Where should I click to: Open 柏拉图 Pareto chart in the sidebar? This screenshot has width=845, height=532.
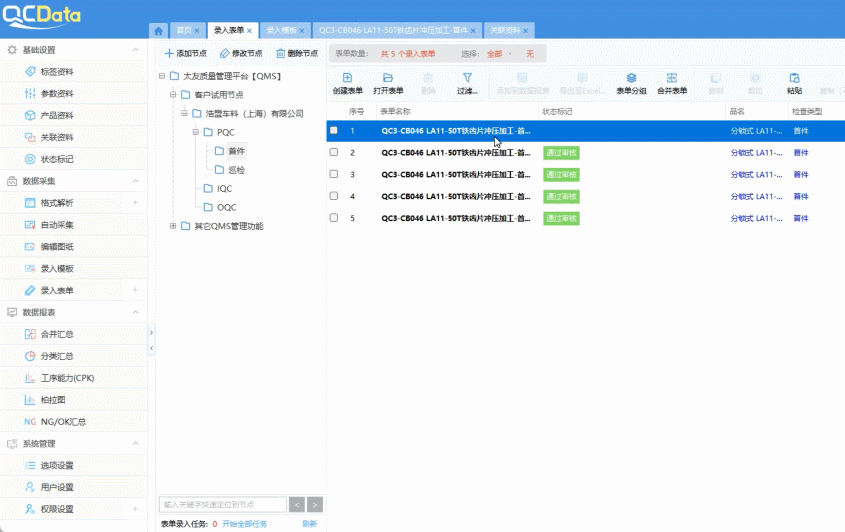[x=53, y=400]
